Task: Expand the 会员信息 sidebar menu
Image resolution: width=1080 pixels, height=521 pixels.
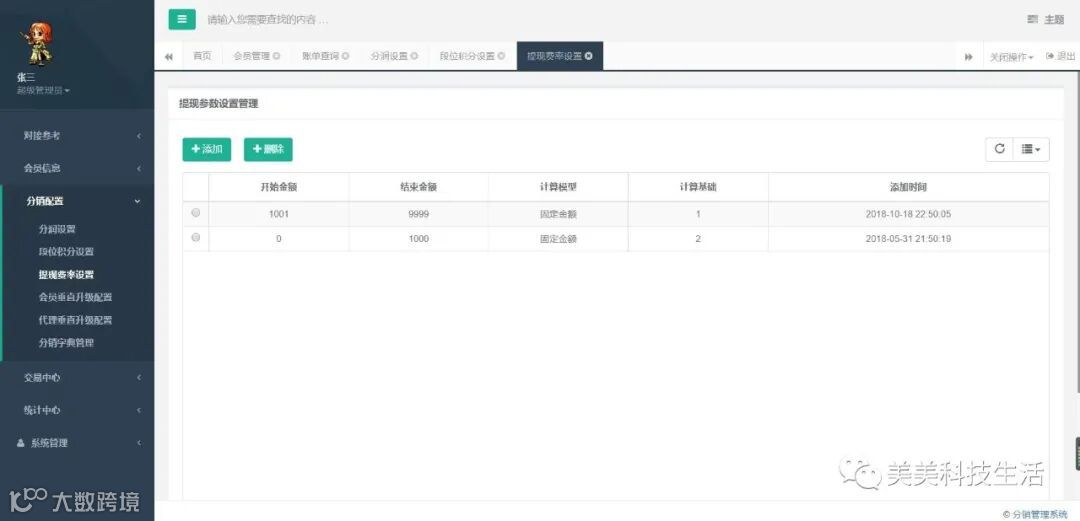Action: [x=77, y=168]
